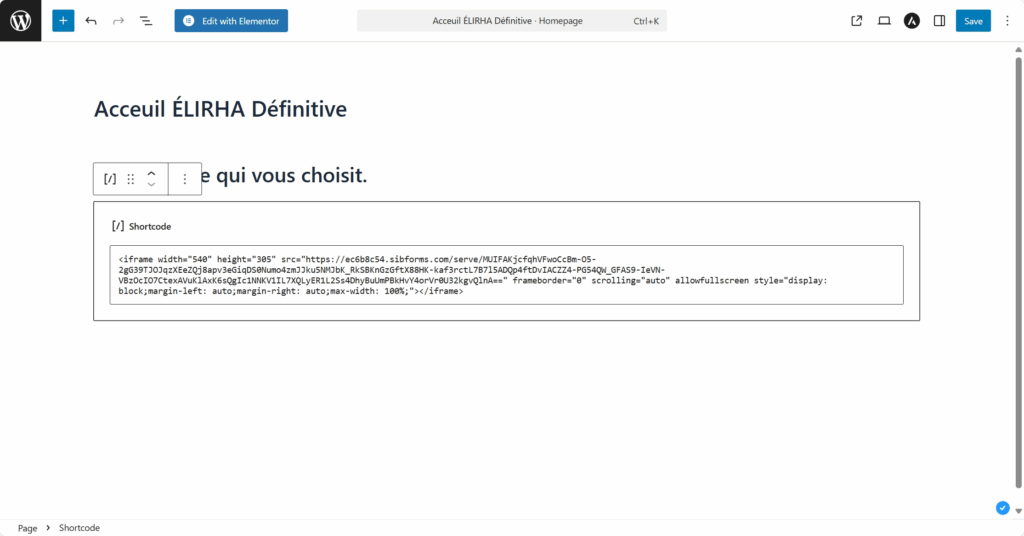Move the Shortcode block up
The image size is (1024, 536).
(151, 173)
